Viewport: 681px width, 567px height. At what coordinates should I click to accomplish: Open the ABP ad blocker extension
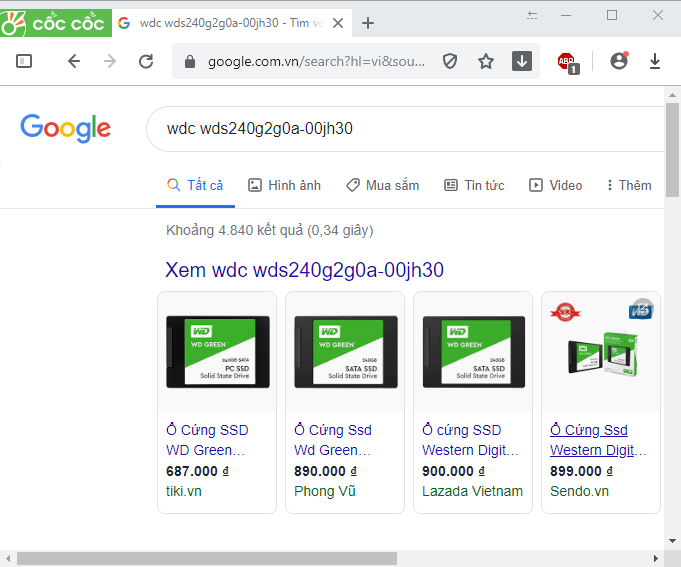[568, 63]
